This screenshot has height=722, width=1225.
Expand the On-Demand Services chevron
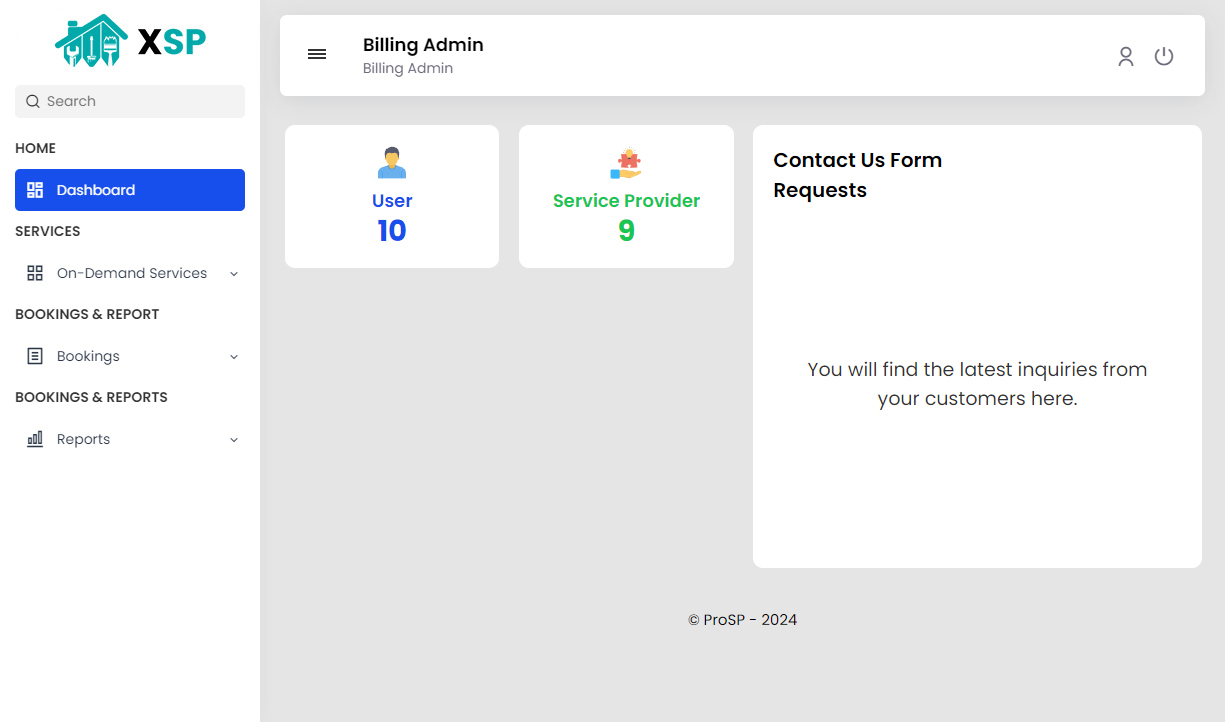[x=234, y=274]
